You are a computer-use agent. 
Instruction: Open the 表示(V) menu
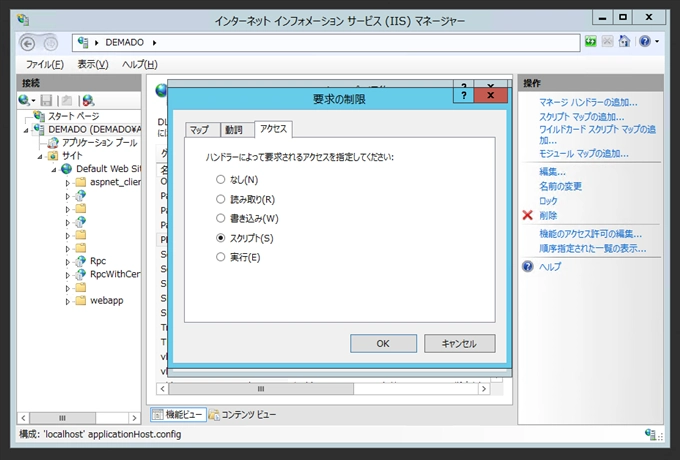tap(93, 65)
